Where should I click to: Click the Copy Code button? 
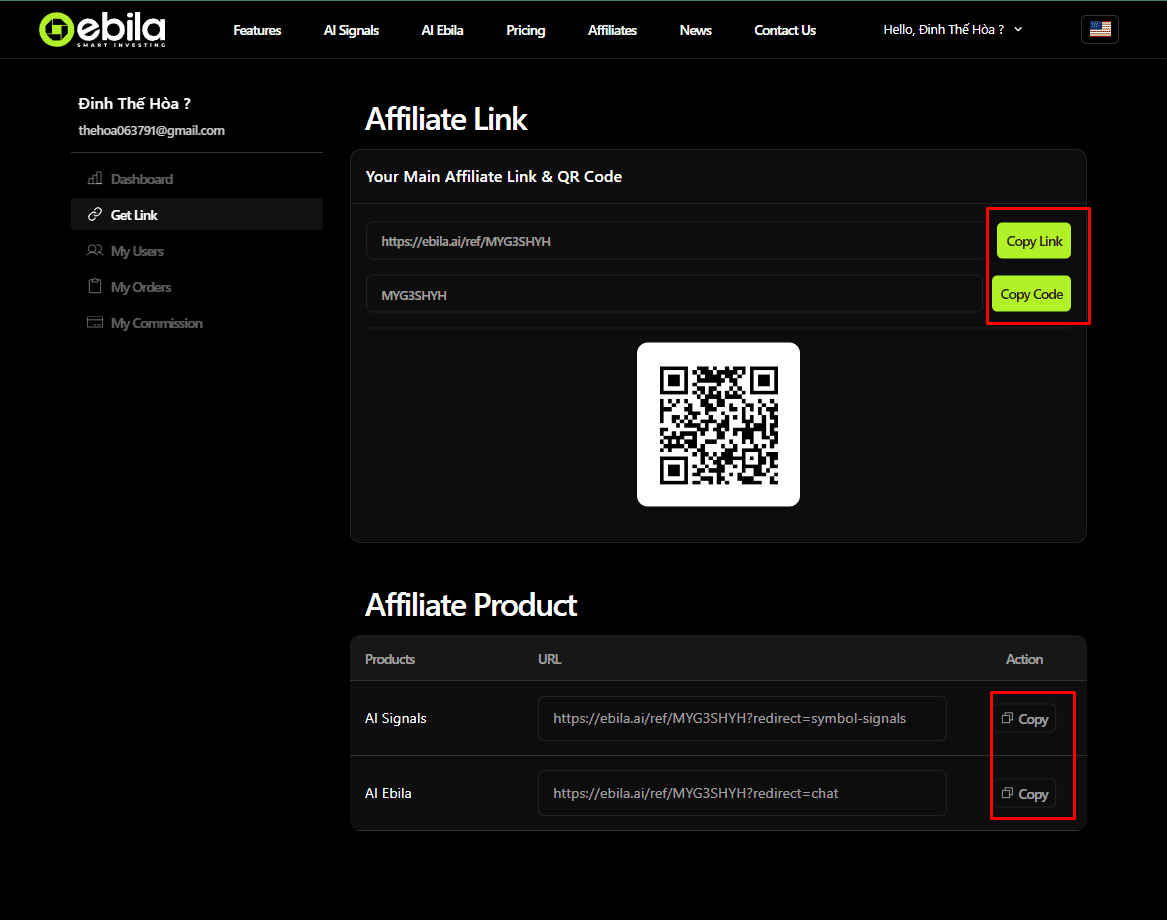1031,293
